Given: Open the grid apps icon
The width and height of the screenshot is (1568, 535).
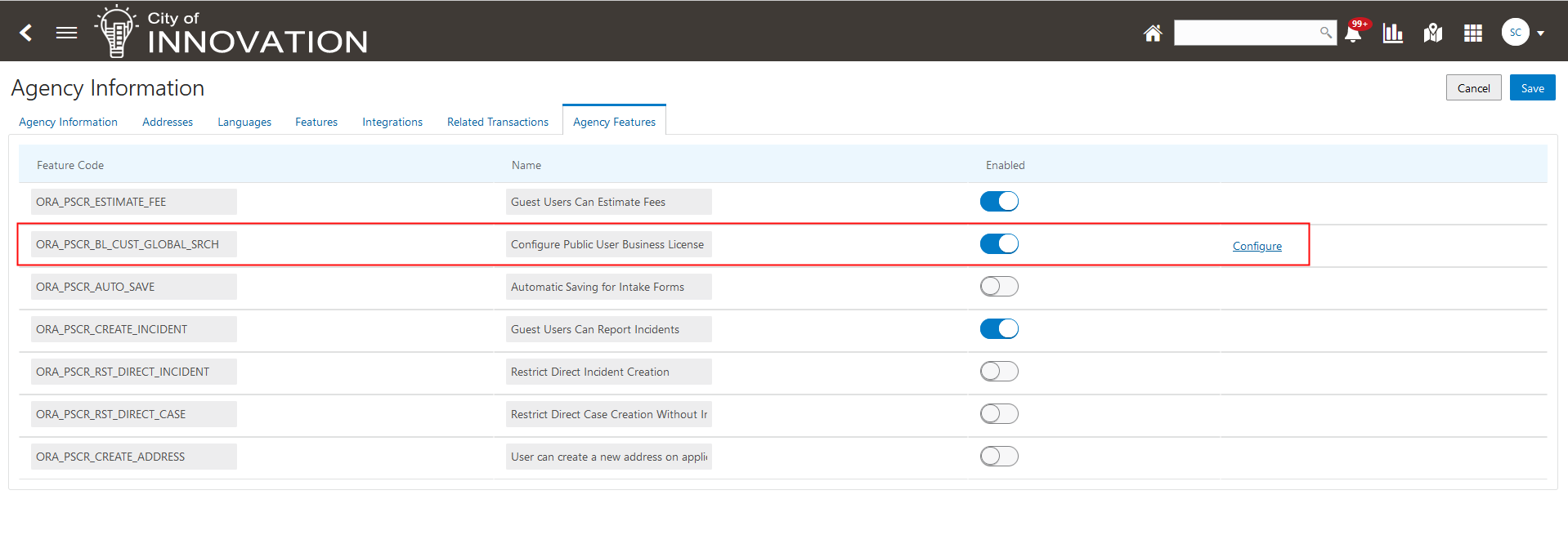Looking at the screenshot, I should coord(1473,33).
